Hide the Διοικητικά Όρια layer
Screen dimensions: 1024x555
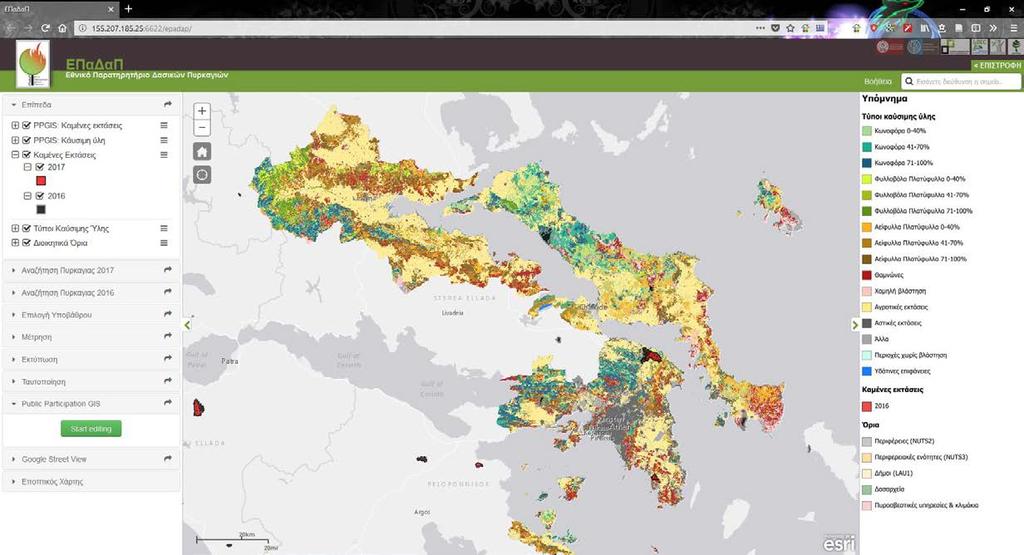(x=27, y=243)
